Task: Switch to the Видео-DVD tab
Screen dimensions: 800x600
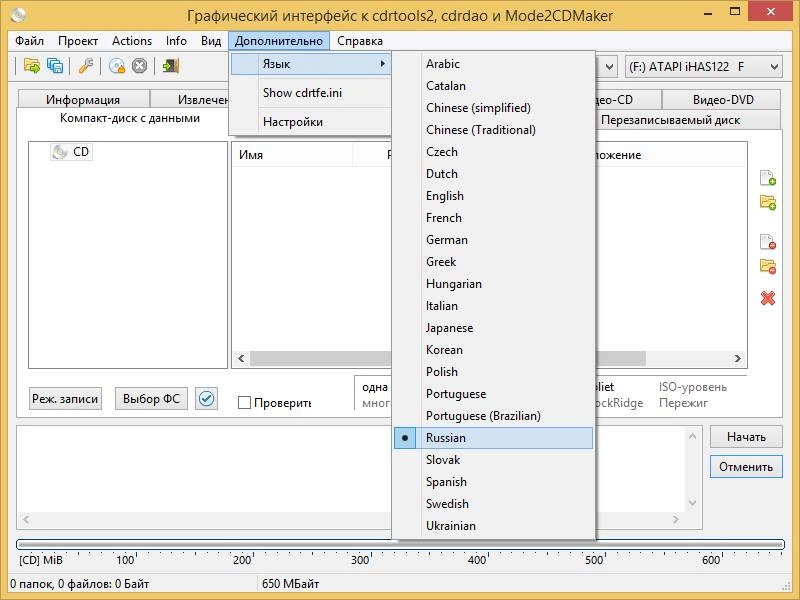Action: pyautogui.click(x=722, y=99)
